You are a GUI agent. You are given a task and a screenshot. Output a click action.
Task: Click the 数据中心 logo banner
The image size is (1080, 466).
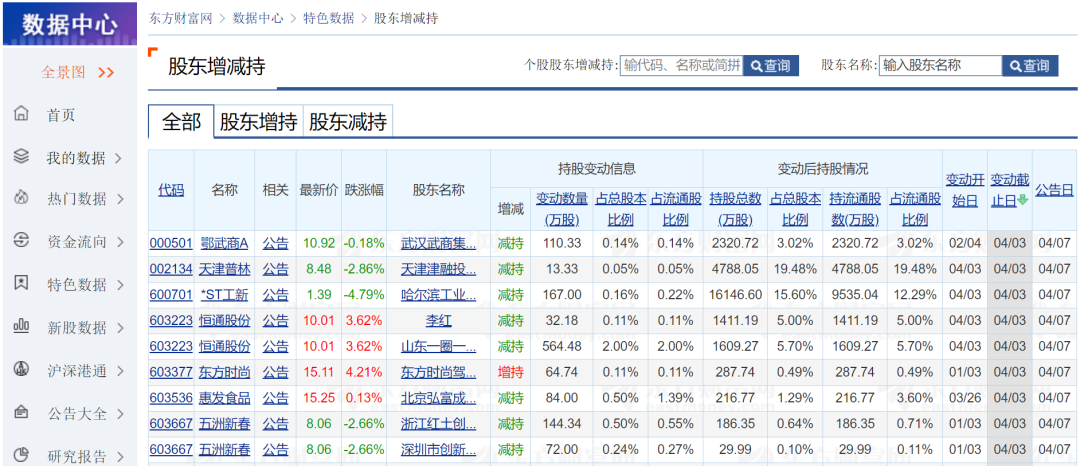(x=68, y=23)
